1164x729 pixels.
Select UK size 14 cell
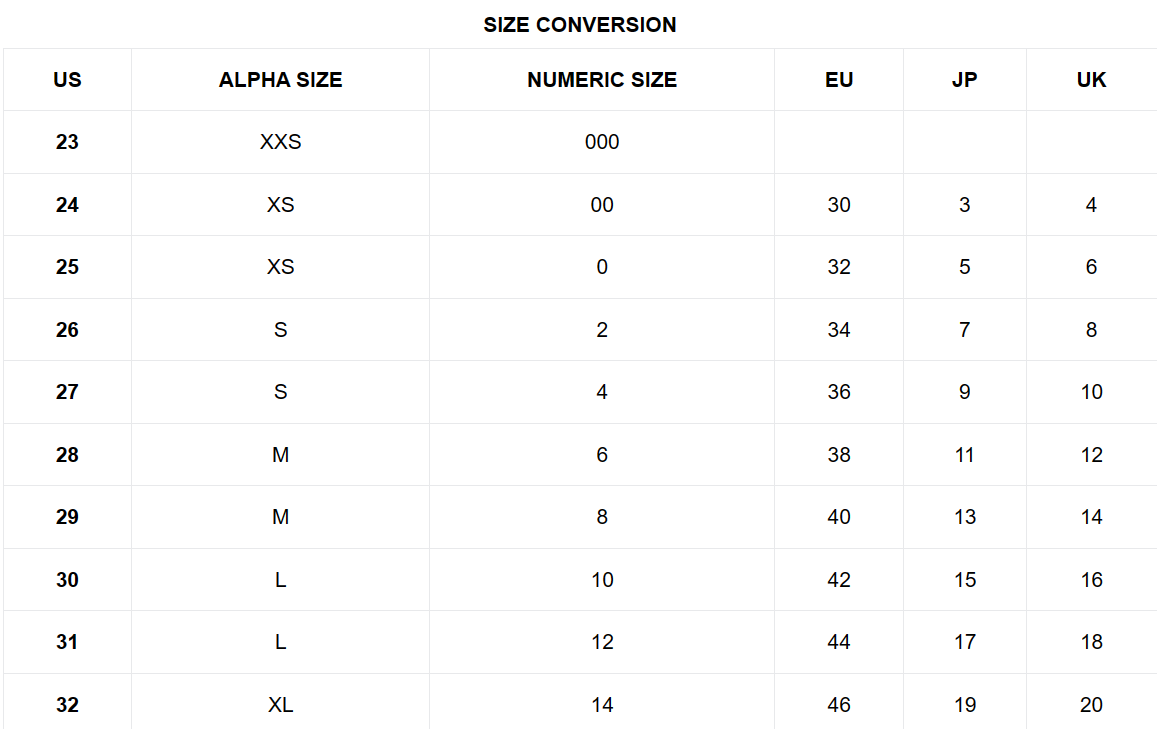coord(1091,517)
